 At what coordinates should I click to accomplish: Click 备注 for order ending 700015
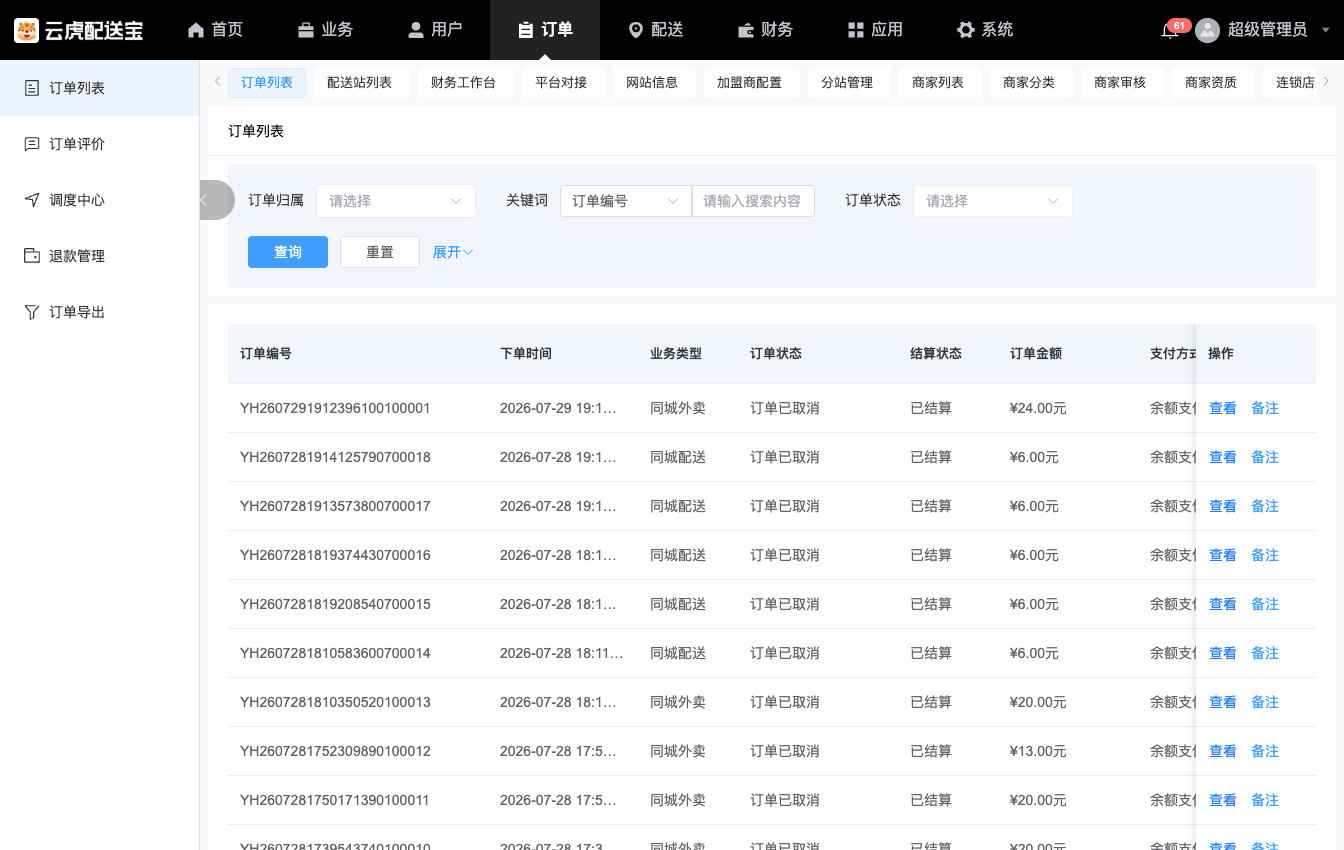[x=1265, y=604]
